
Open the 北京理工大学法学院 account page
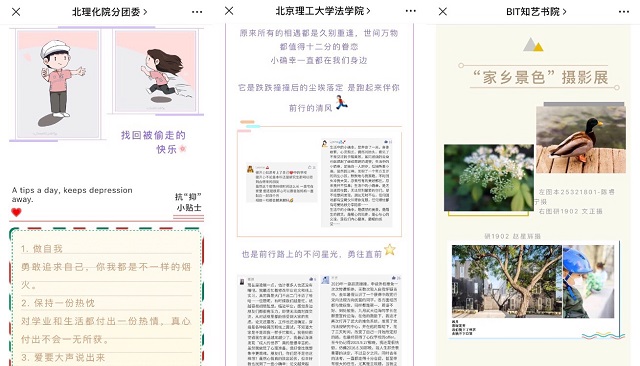[x=323, y=11]
